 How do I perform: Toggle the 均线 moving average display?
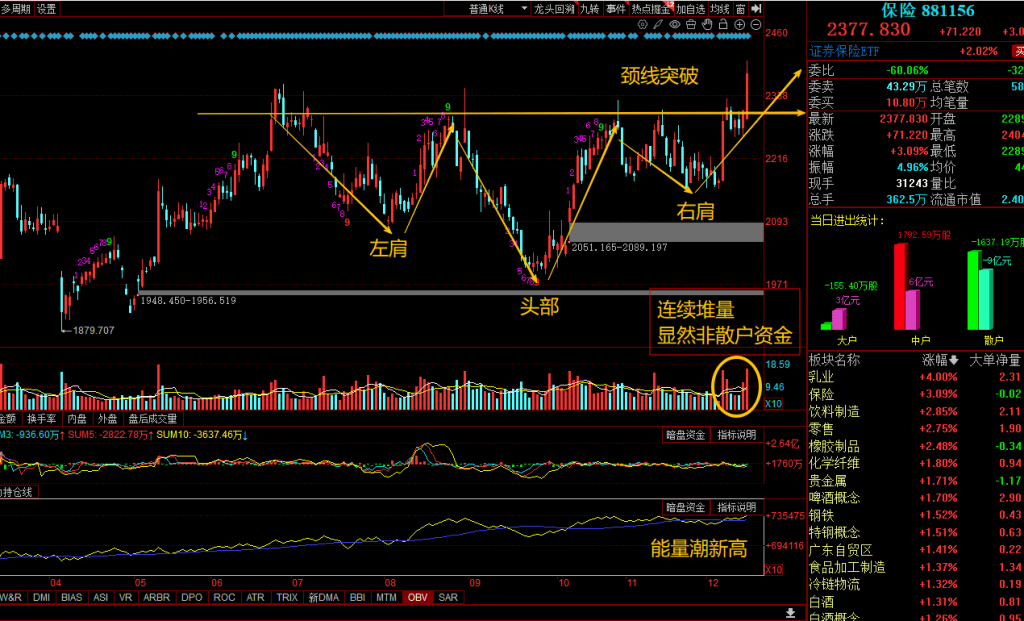tap(719, 9)
